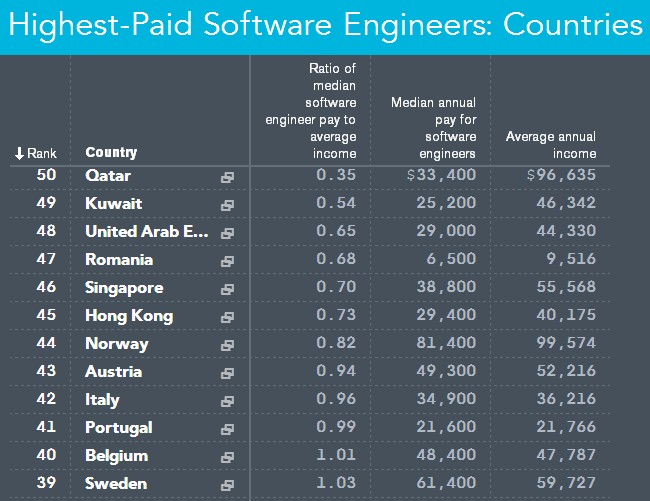Click the expand icon beside Hong Kong

(x=228, y=317)
